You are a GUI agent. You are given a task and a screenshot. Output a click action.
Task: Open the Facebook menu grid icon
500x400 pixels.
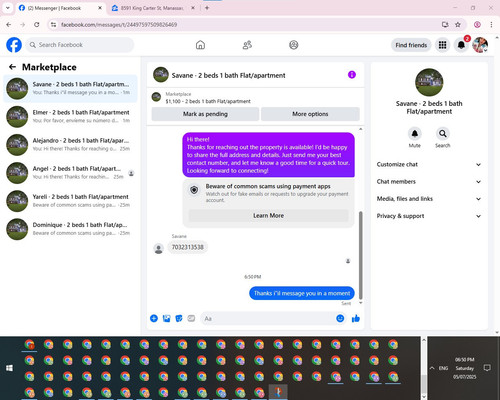click(x=442, y=45)
